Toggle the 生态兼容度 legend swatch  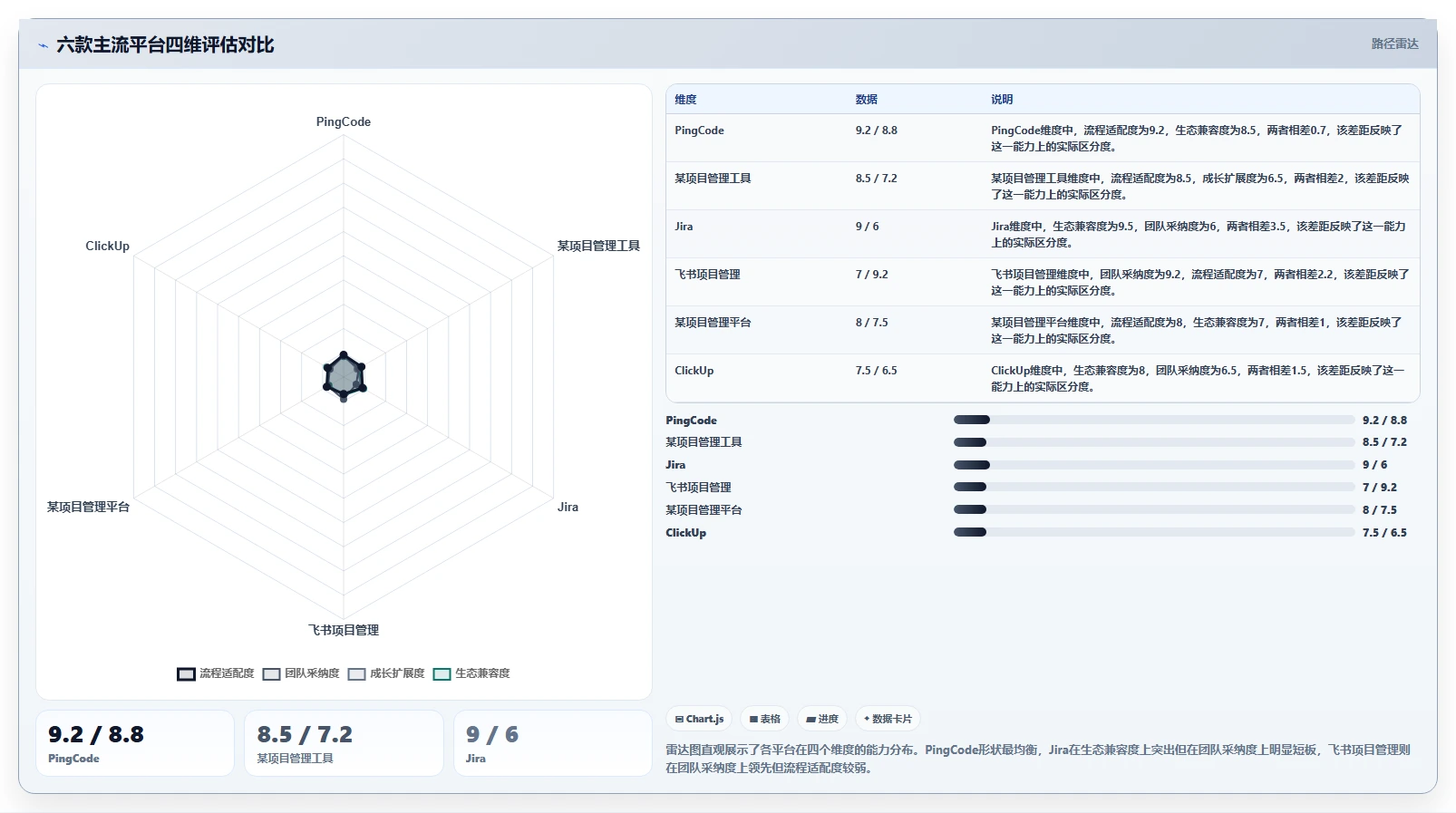[442, 673]
